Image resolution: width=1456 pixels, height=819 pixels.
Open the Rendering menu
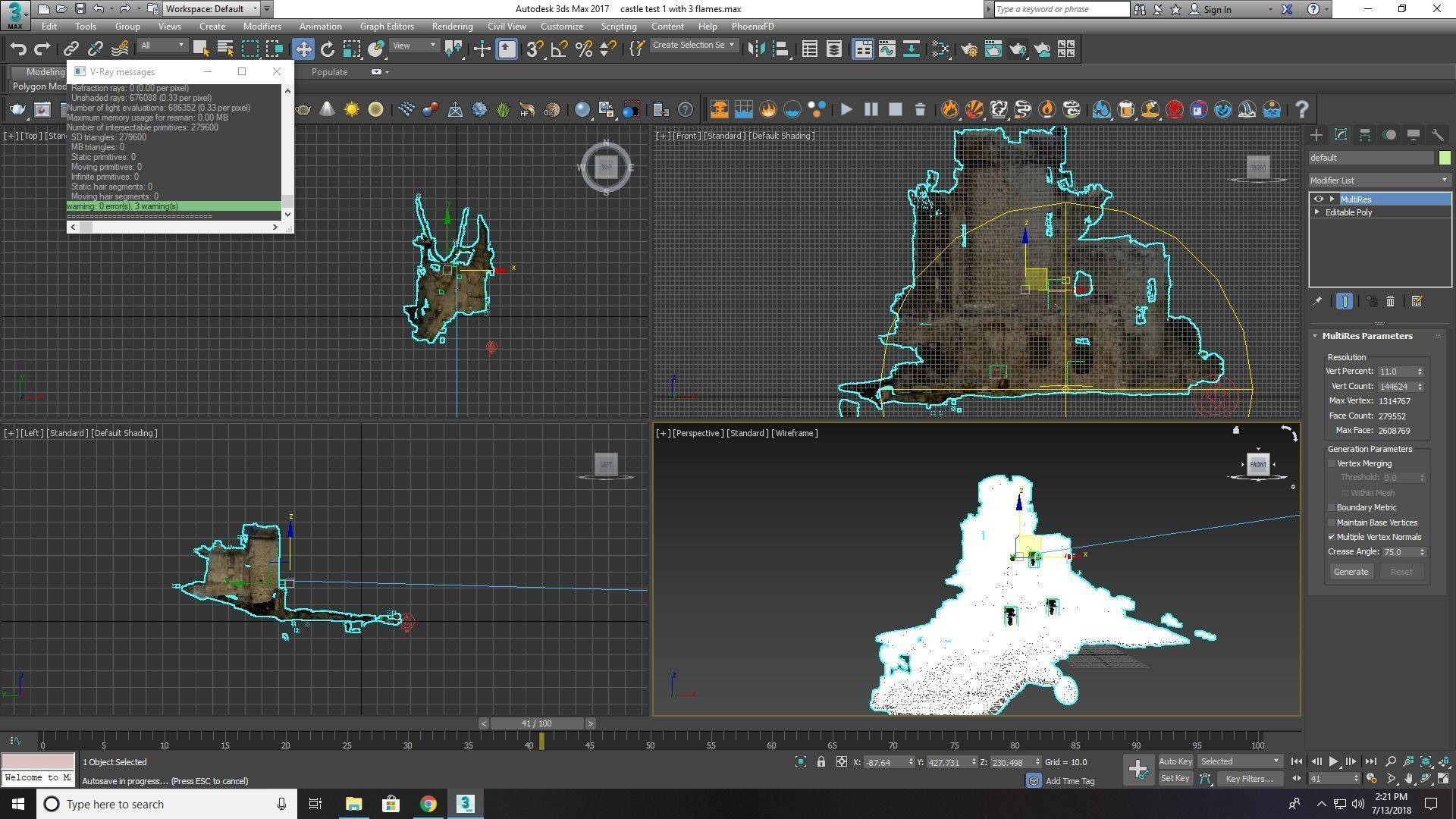[x=452, y=27]
